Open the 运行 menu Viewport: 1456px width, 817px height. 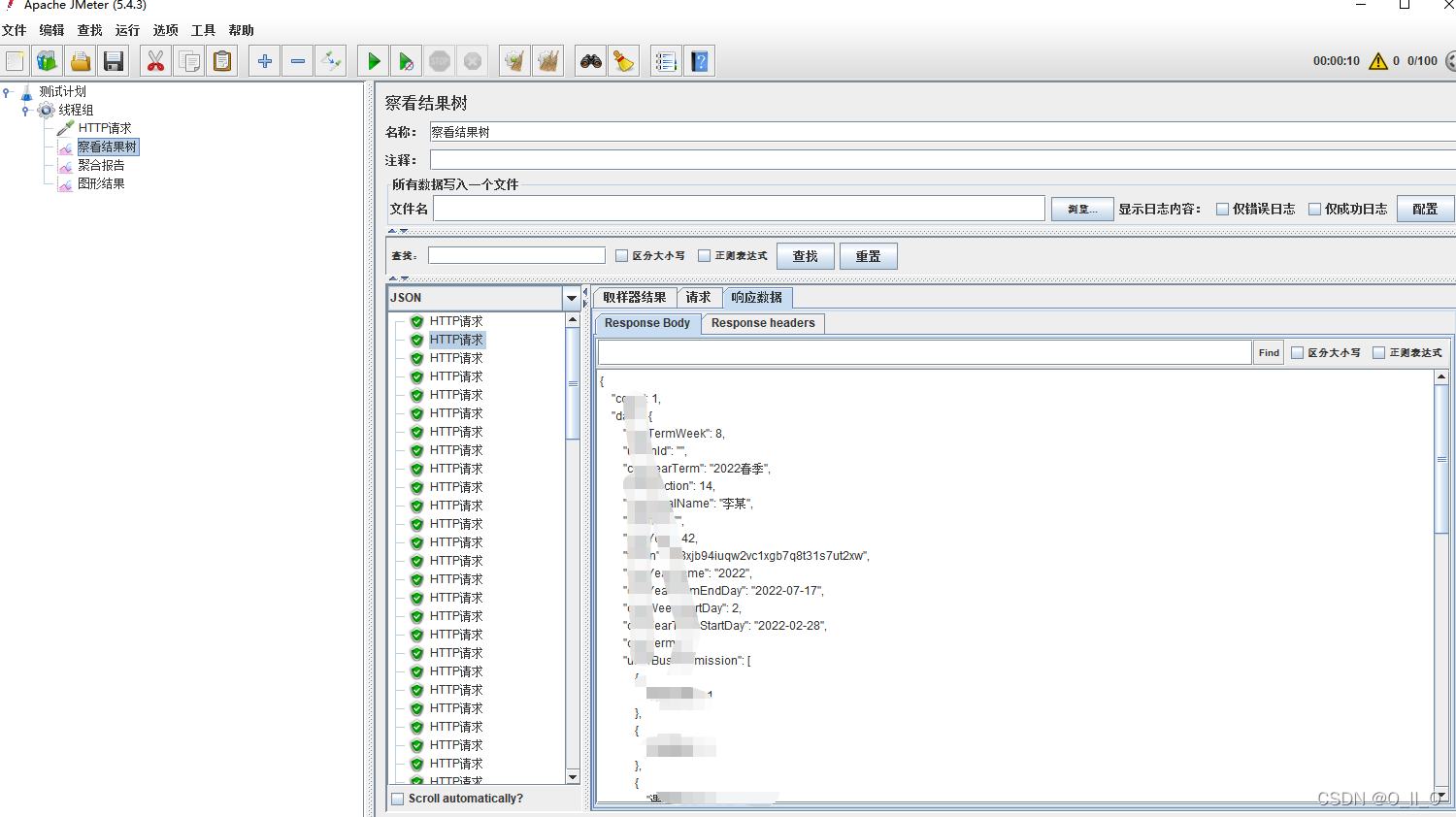pyautogui.click(x=127, y=30)
